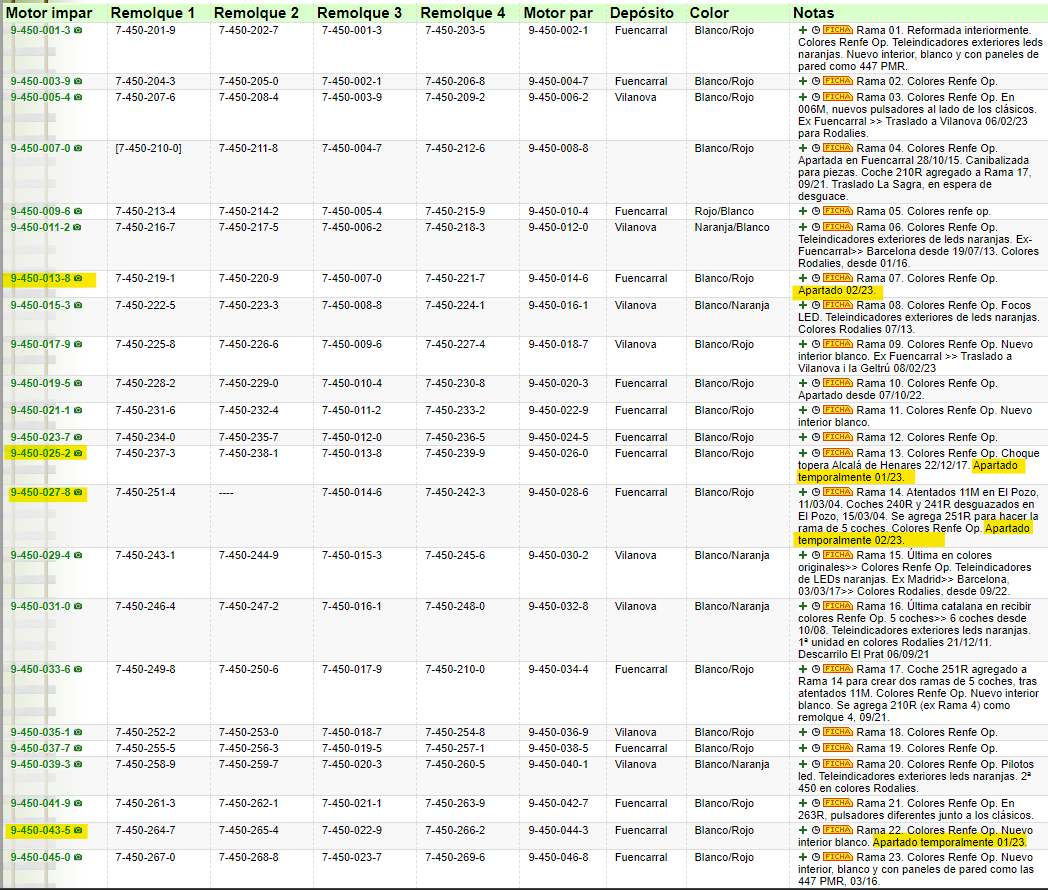The image size is (1048, 890).
Task: Click FICHA badge in Rama 10 row
Action: (837, 384)
